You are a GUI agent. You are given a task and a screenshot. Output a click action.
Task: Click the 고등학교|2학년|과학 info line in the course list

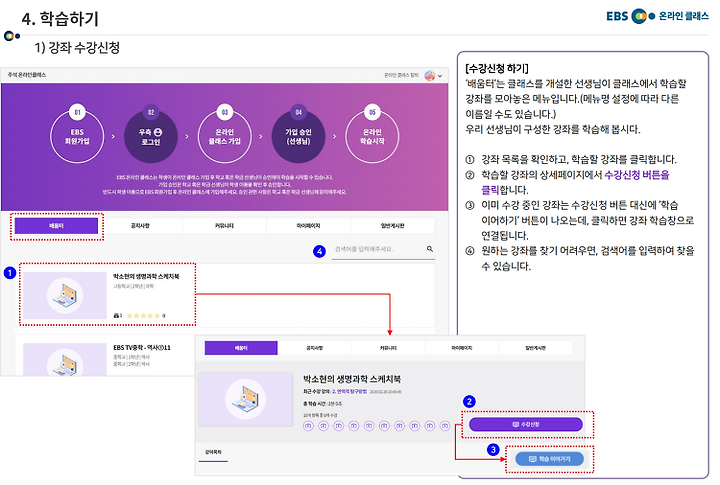(134, 286)
